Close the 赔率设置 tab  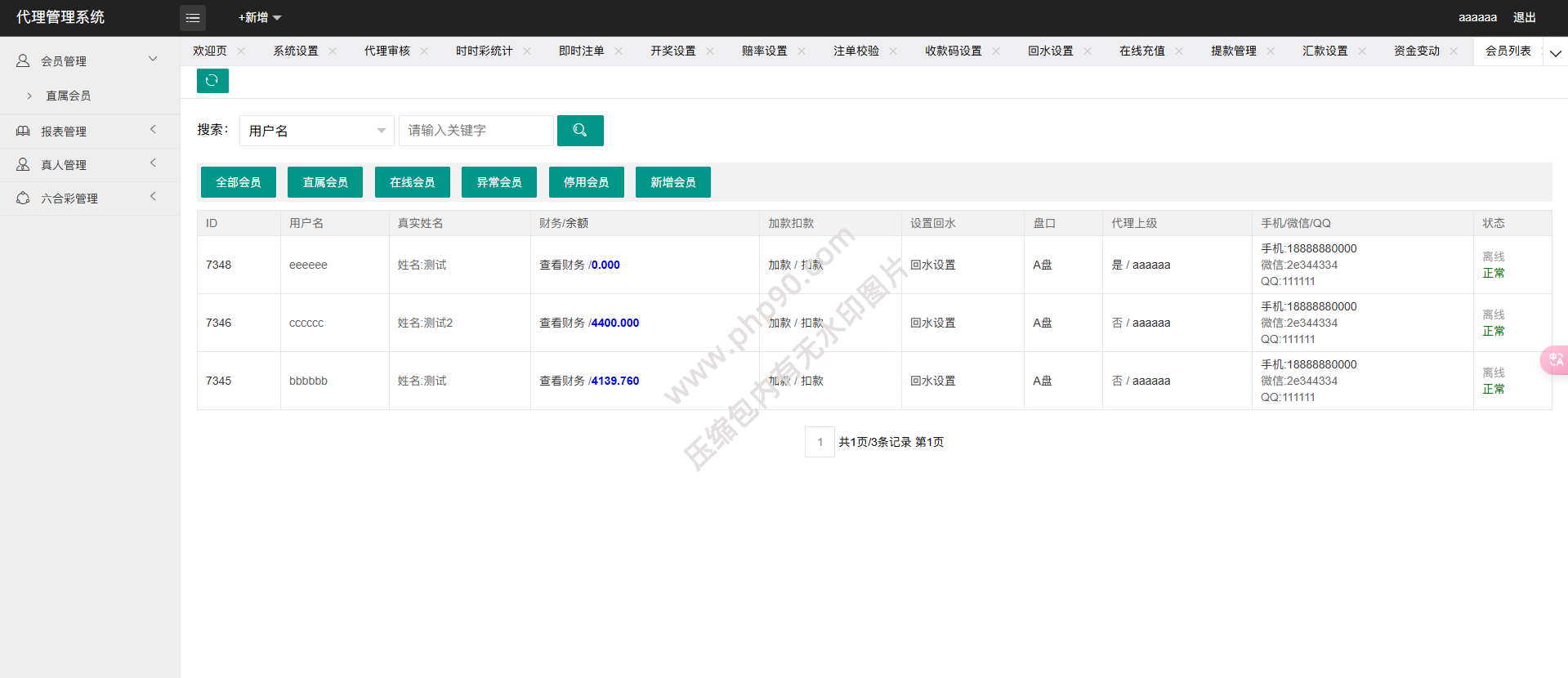tap(802, 51)
